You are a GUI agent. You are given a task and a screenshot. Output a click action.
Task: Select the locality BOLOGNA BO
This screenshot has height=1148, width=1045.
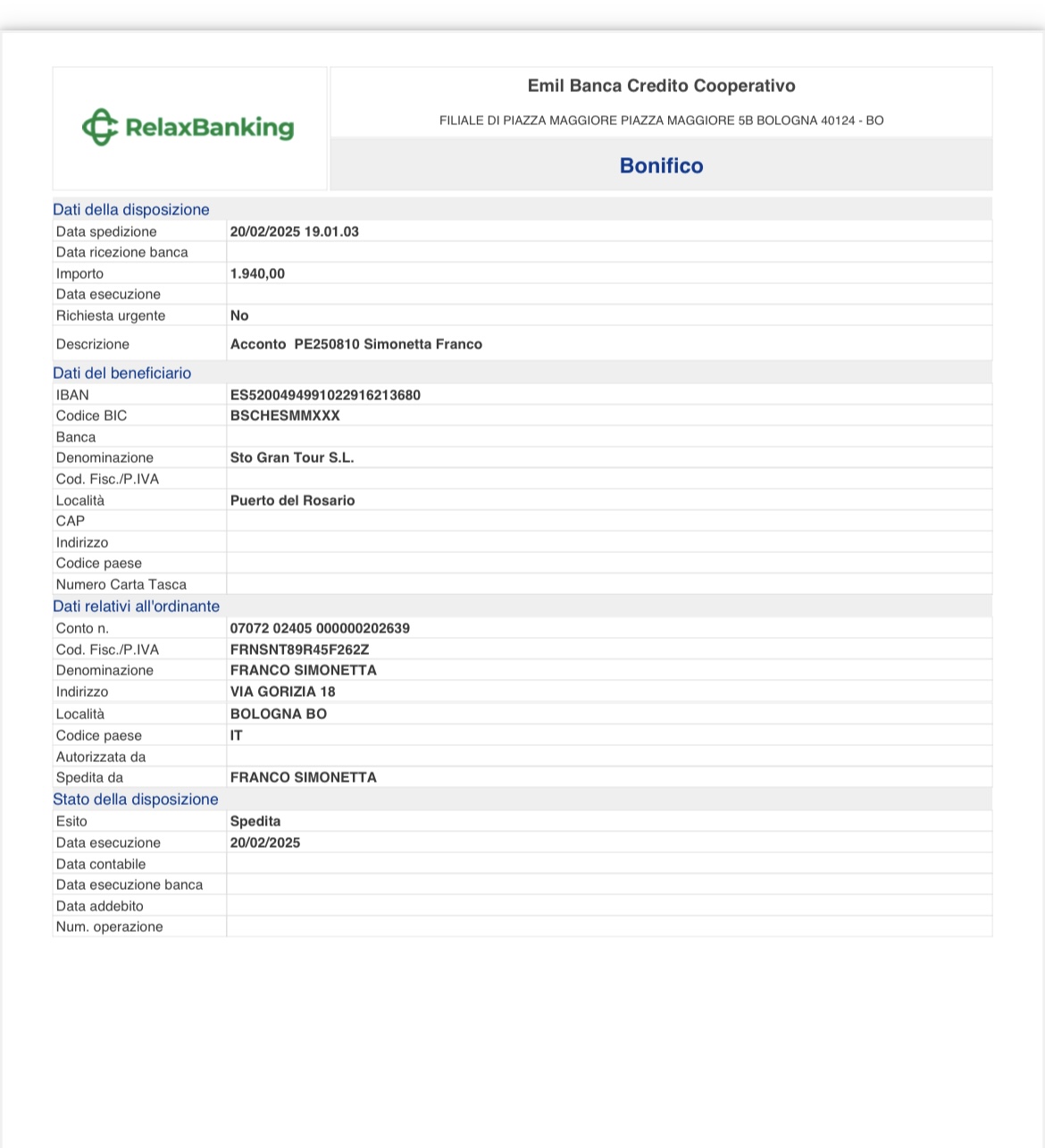[x=279, y=714]
